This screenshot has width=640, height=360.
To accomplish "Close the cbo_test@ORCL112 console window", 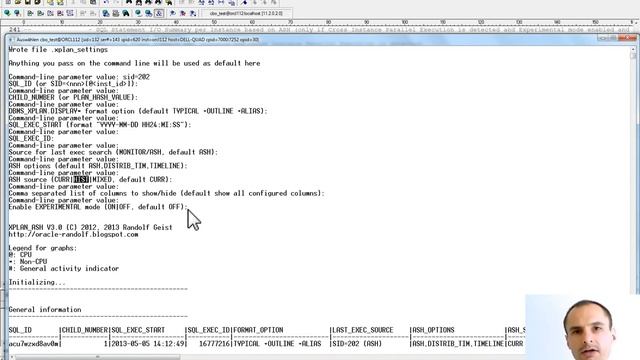I will (x=629, y=38).
